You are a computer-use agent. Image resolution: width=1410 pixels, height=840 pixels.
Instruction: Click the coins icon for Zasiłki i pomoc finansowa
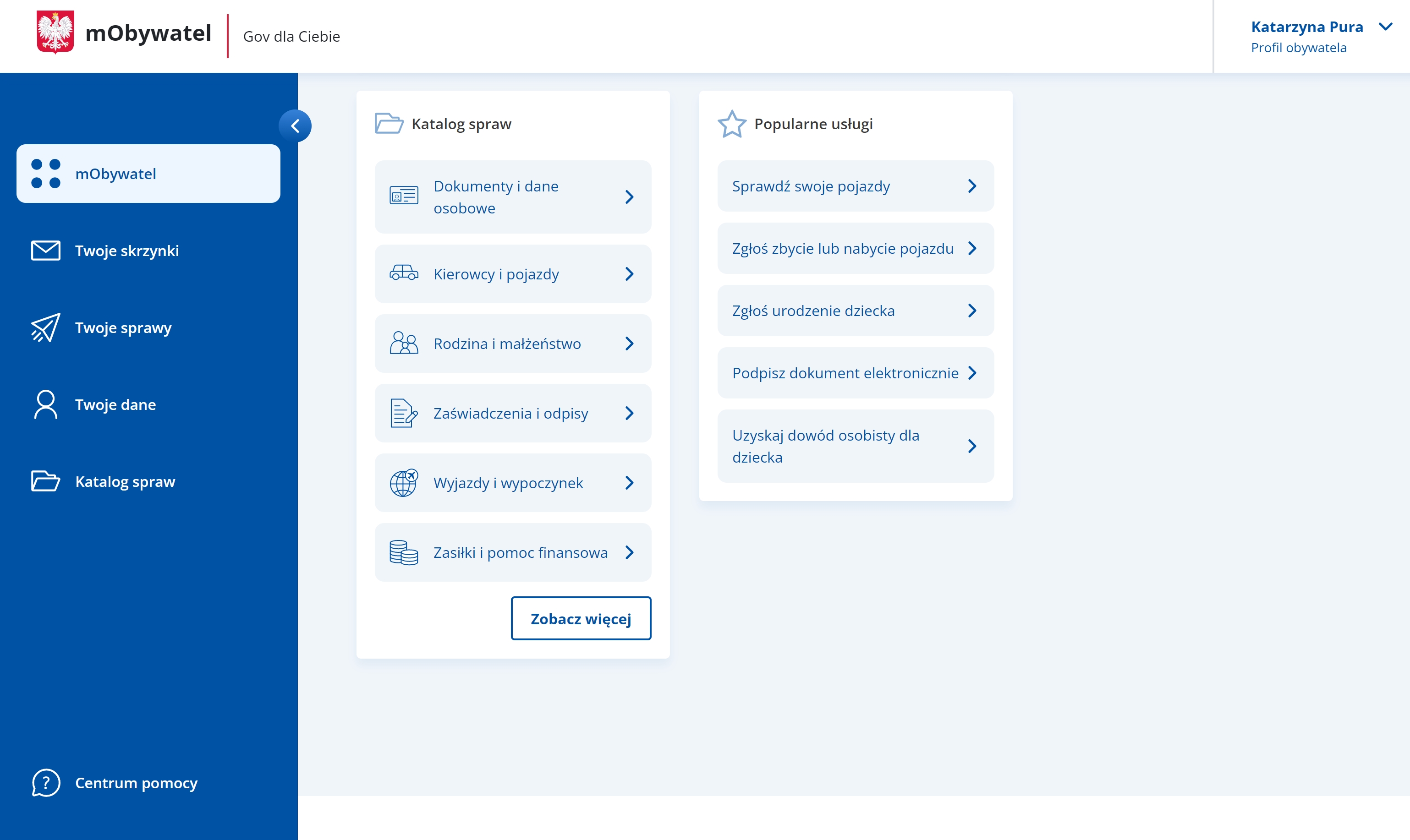tap(404, 552)
